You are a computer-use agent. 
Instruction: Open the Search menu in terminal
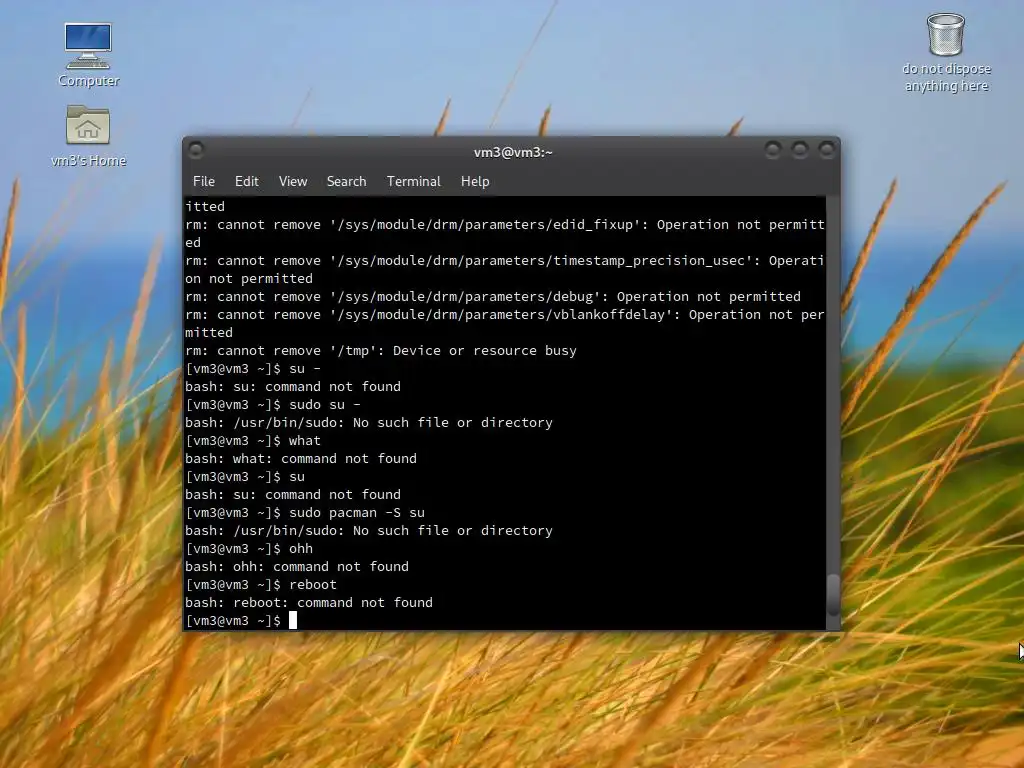[346, 182]
